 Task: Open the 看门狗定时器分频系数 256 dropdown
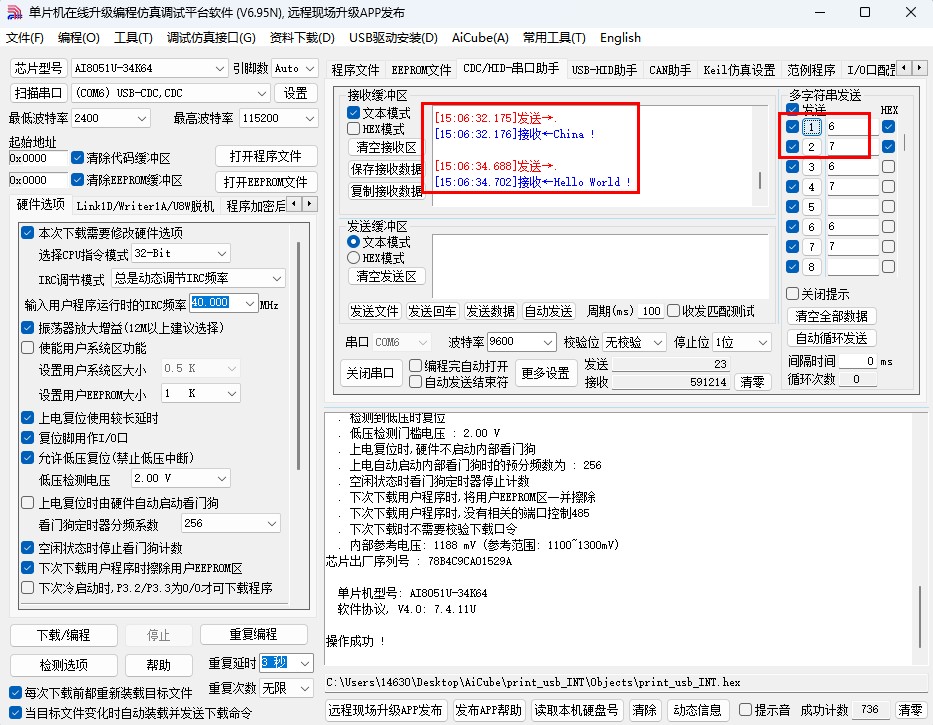[272, 523]
